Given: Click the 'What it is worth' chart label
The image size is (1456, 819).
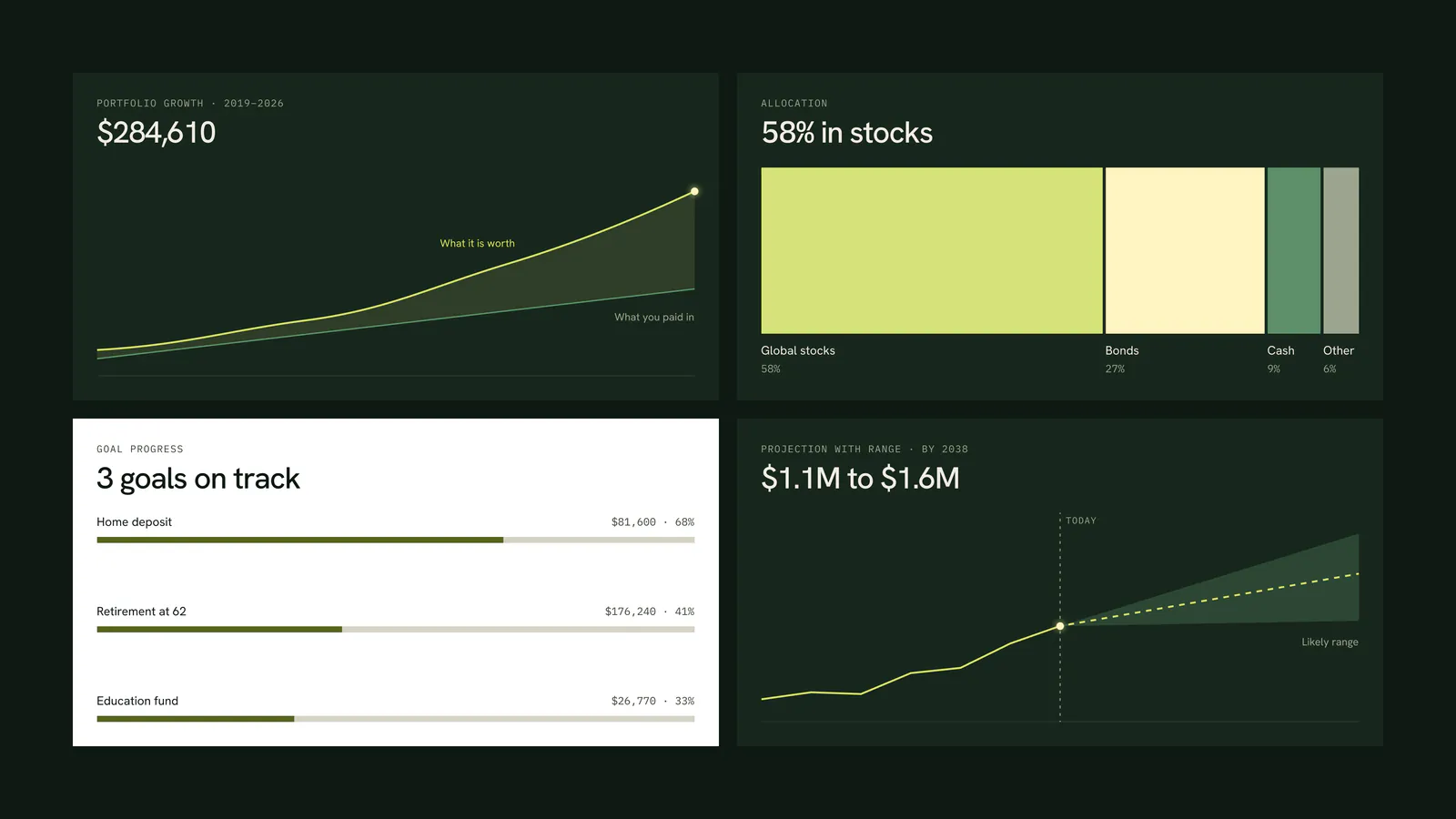Looking at the screenshot, I should click(477, 243).
